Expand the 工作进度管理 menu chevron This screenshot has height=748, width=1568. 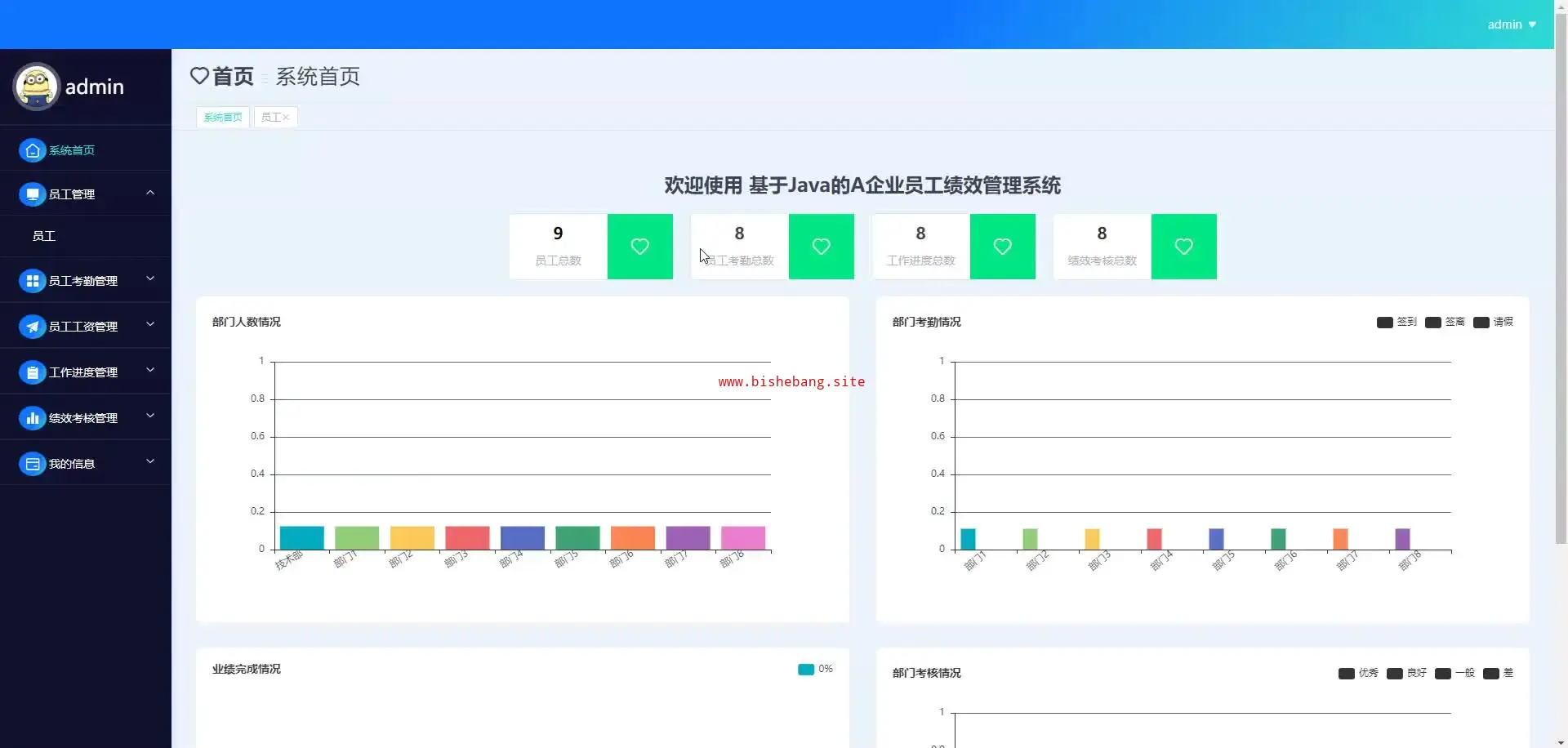point(150,371)
